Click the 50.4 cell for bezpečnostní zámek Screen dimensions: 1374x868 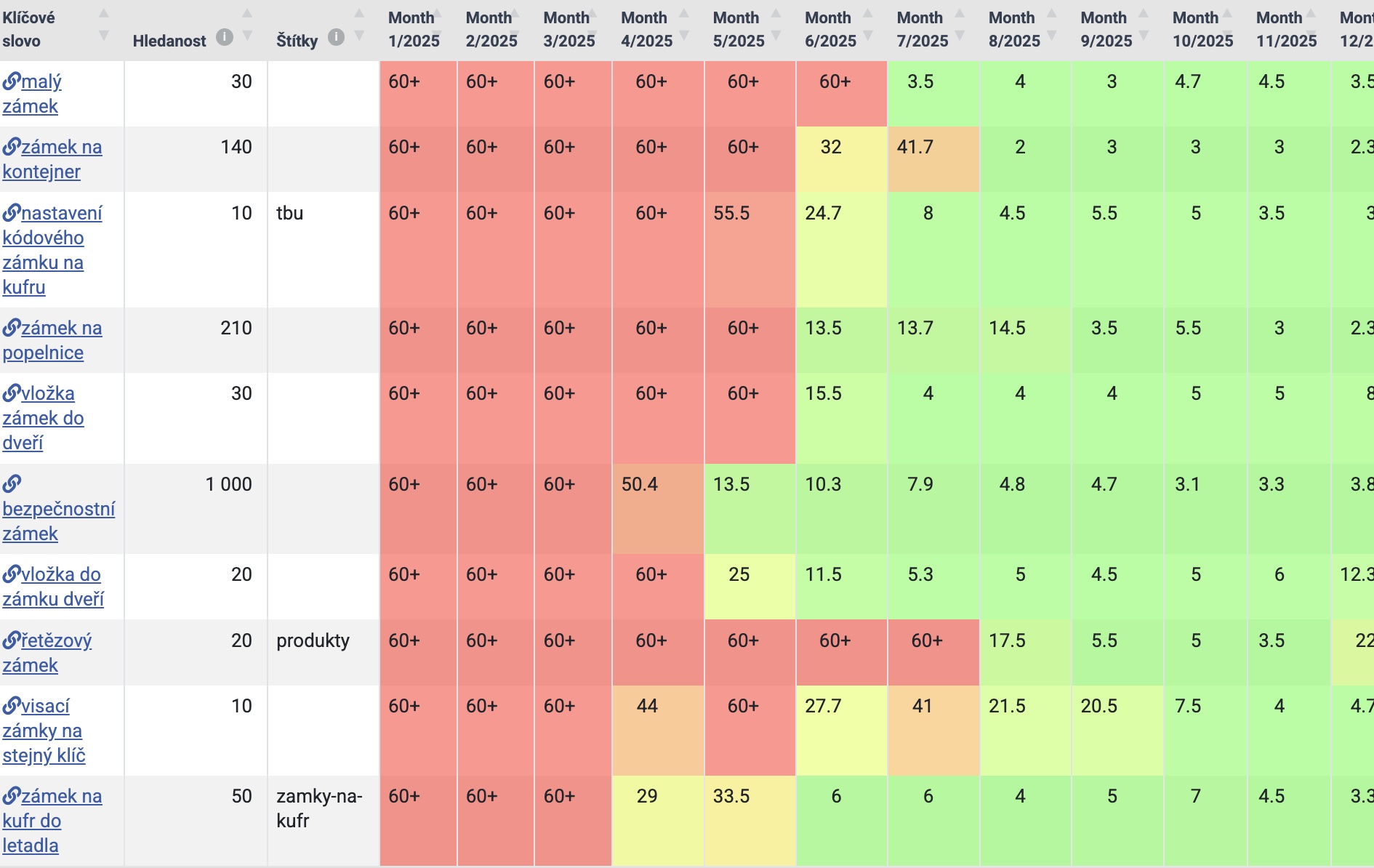pyautogui.click(x=640, y=484)
